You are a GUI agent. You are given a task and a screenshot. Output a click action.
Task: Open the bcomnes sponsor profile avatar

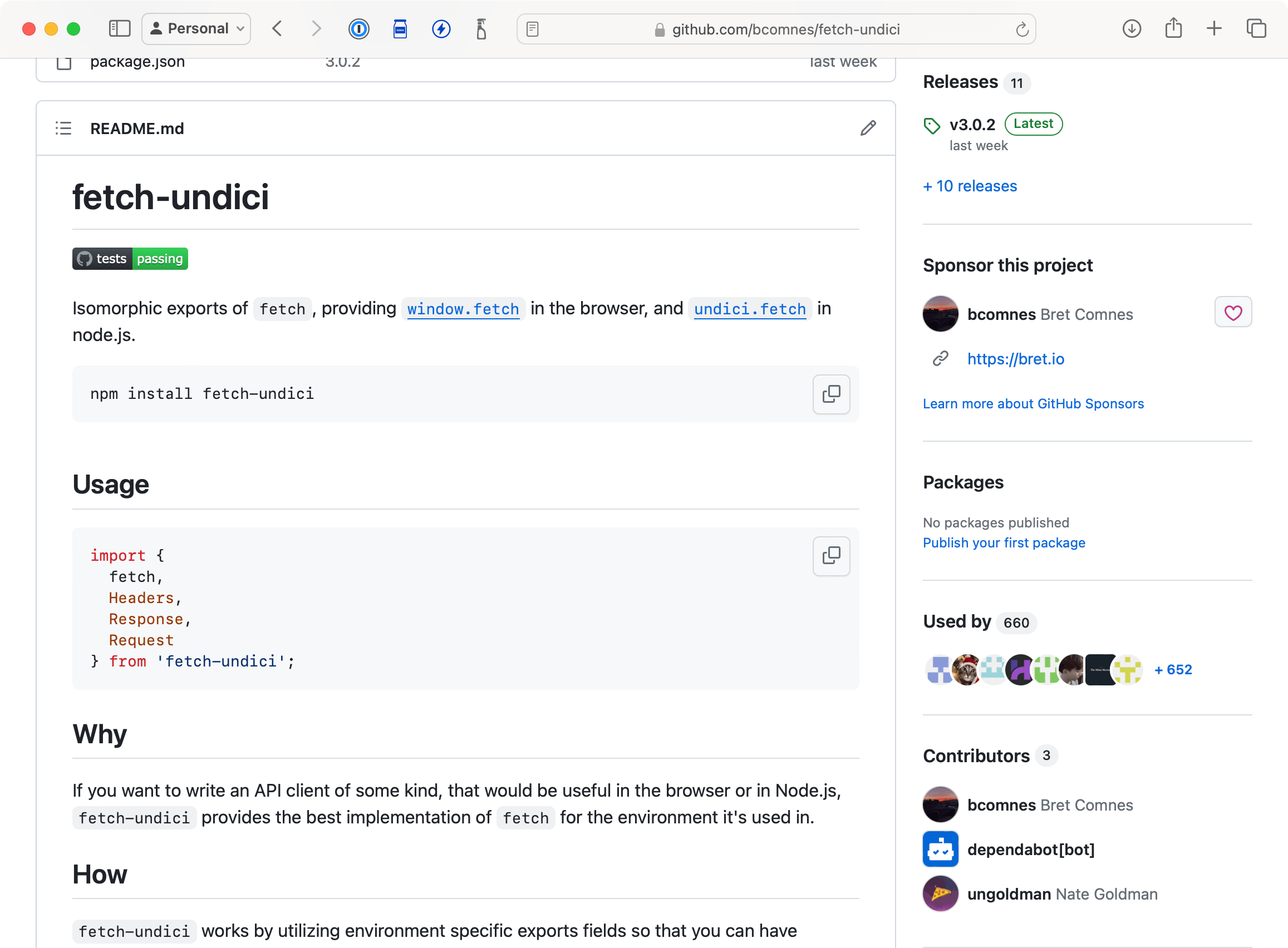click(x=940, y=314)
